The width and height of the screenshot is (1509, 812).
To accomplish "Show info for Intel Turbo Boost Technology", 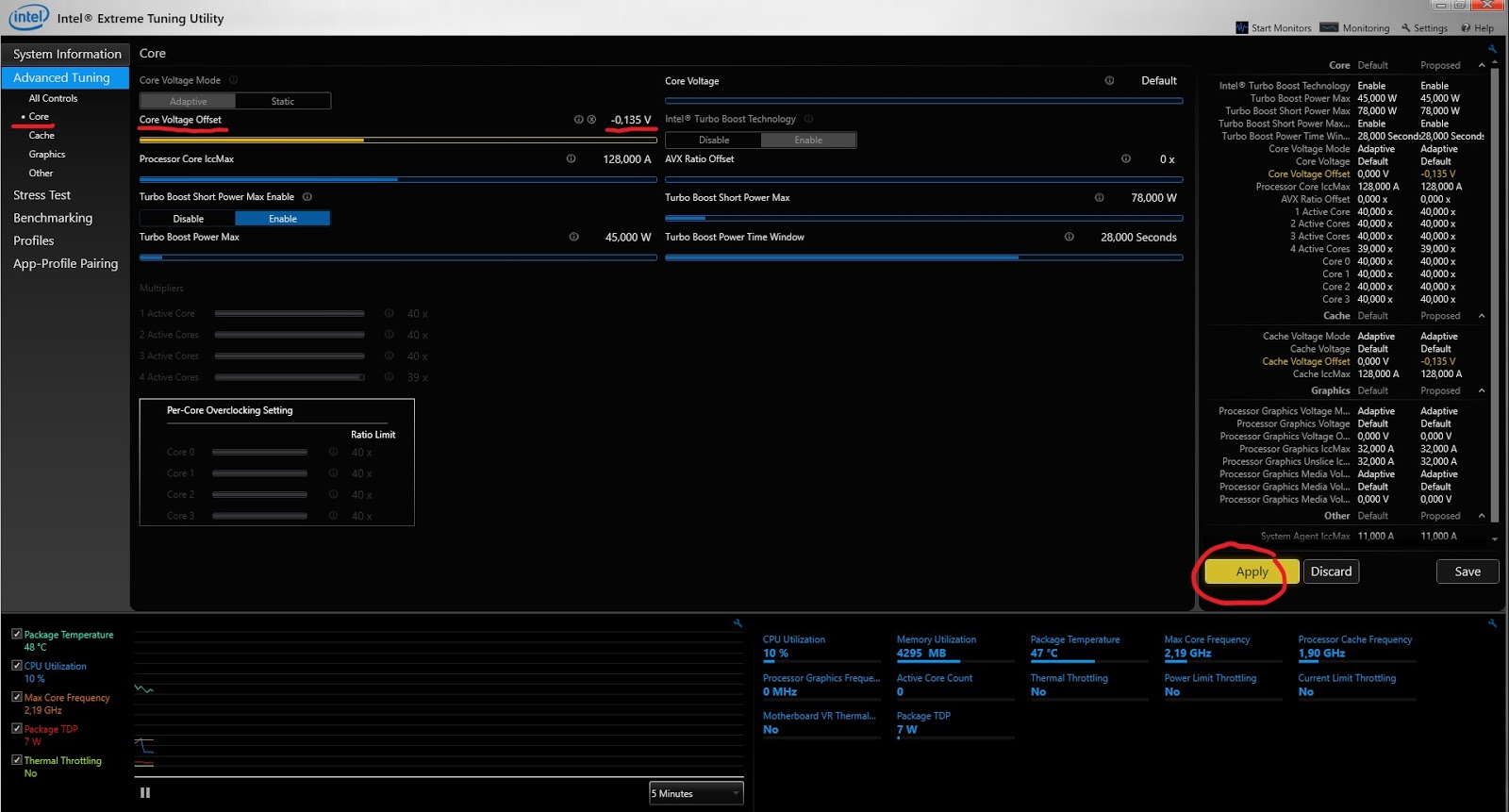I will (x=809, y=119).
